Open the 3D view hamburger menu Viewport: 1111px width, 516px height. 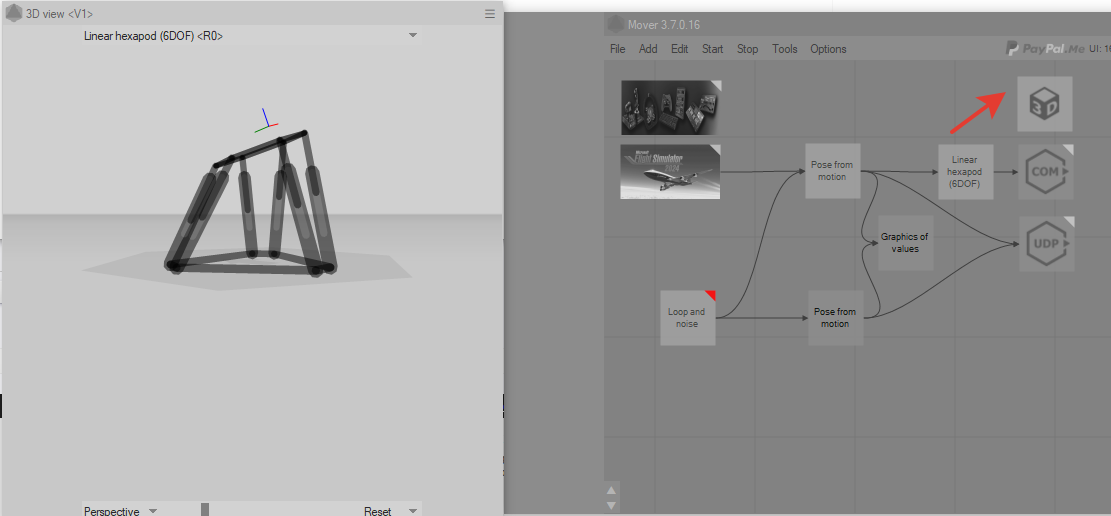pos(490,13)
